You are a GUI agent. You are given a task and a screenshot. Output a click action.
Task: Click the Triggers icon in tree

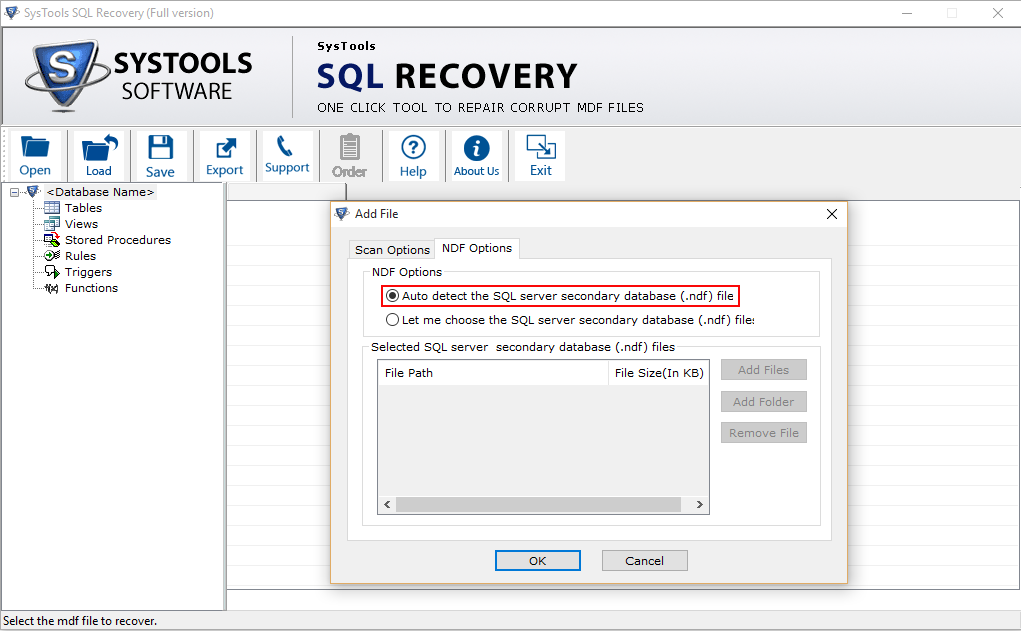[52, 272]
